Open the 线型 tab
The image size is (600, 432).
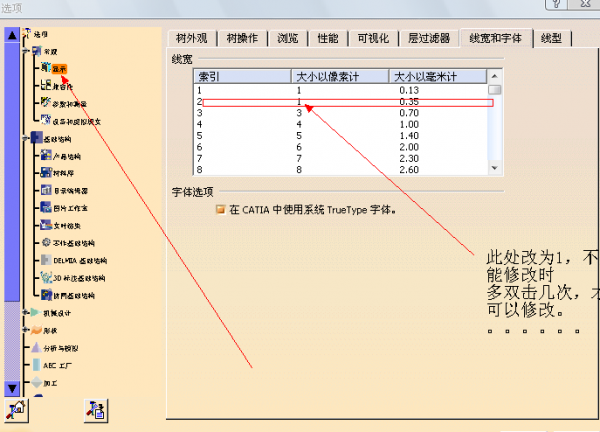551,38
